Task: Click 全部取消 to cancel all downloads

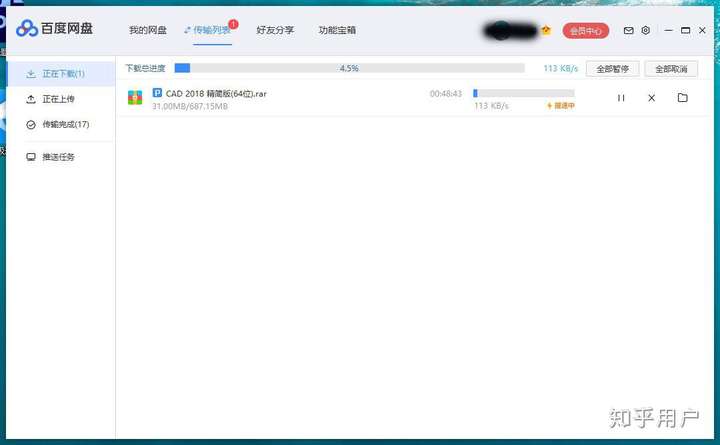Action: coord(671,69)
